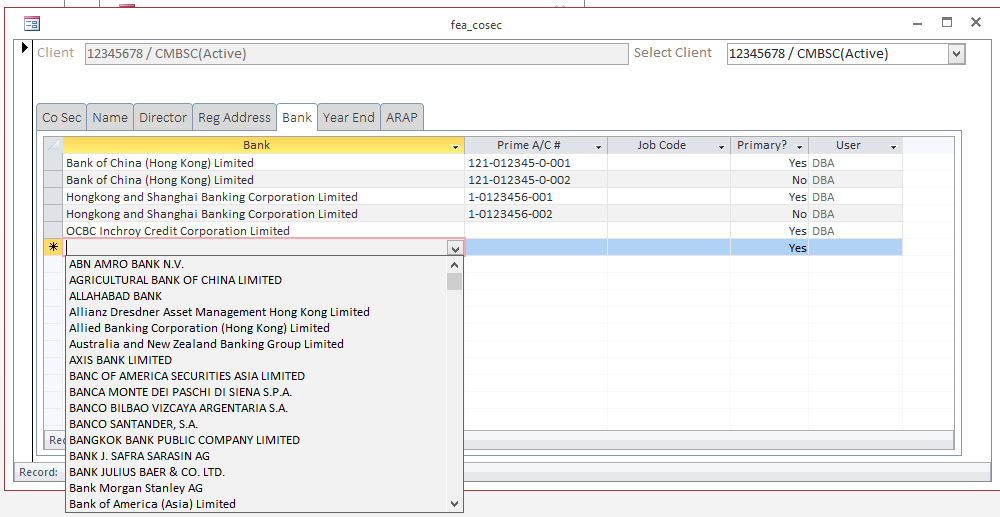Click OCBC Inchroy Credit Corporation Limited cell
1000x517 pixels.
click(263, 231)
